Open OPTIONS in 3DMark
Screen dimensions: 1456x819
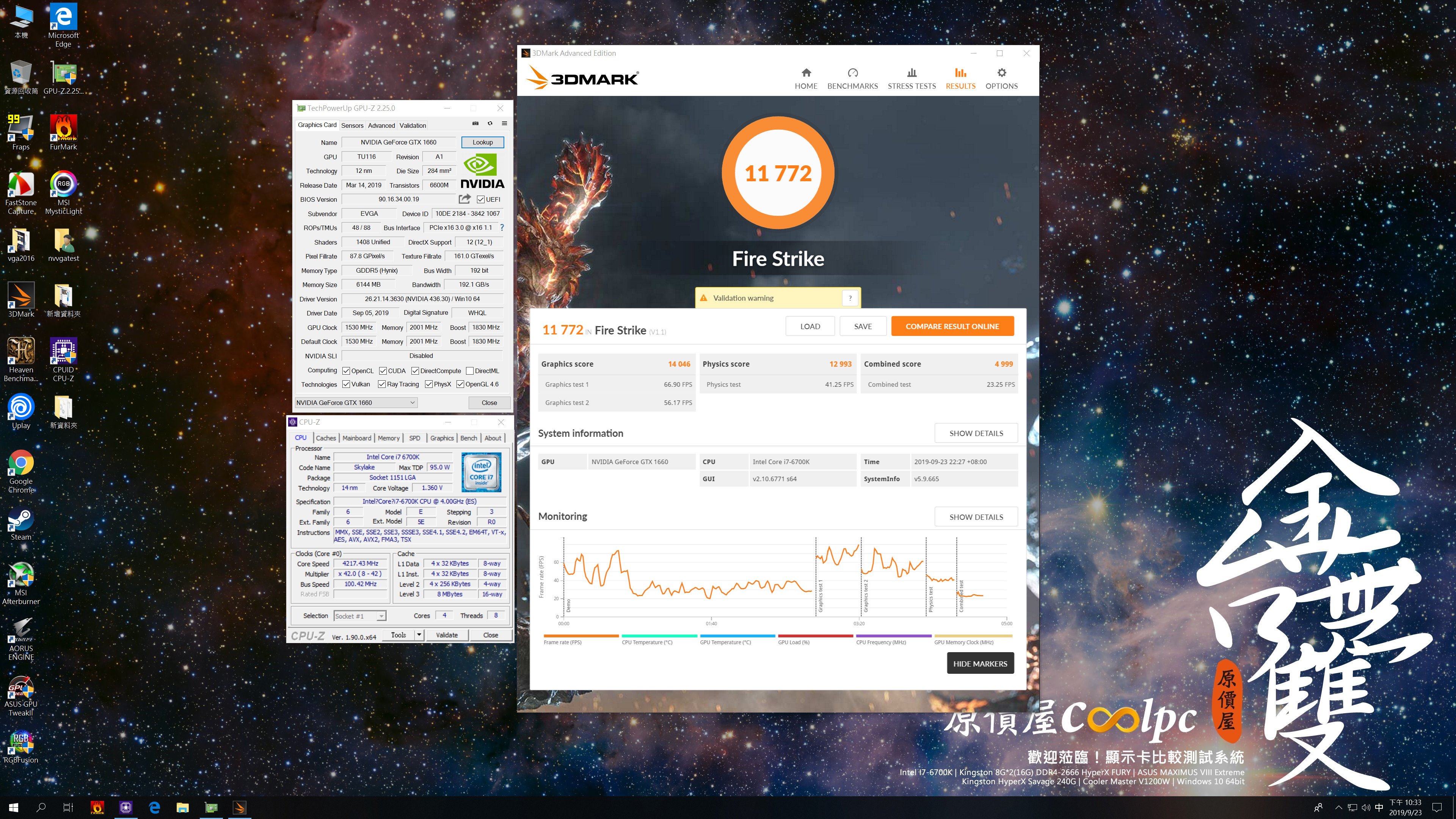point(1001,78)
